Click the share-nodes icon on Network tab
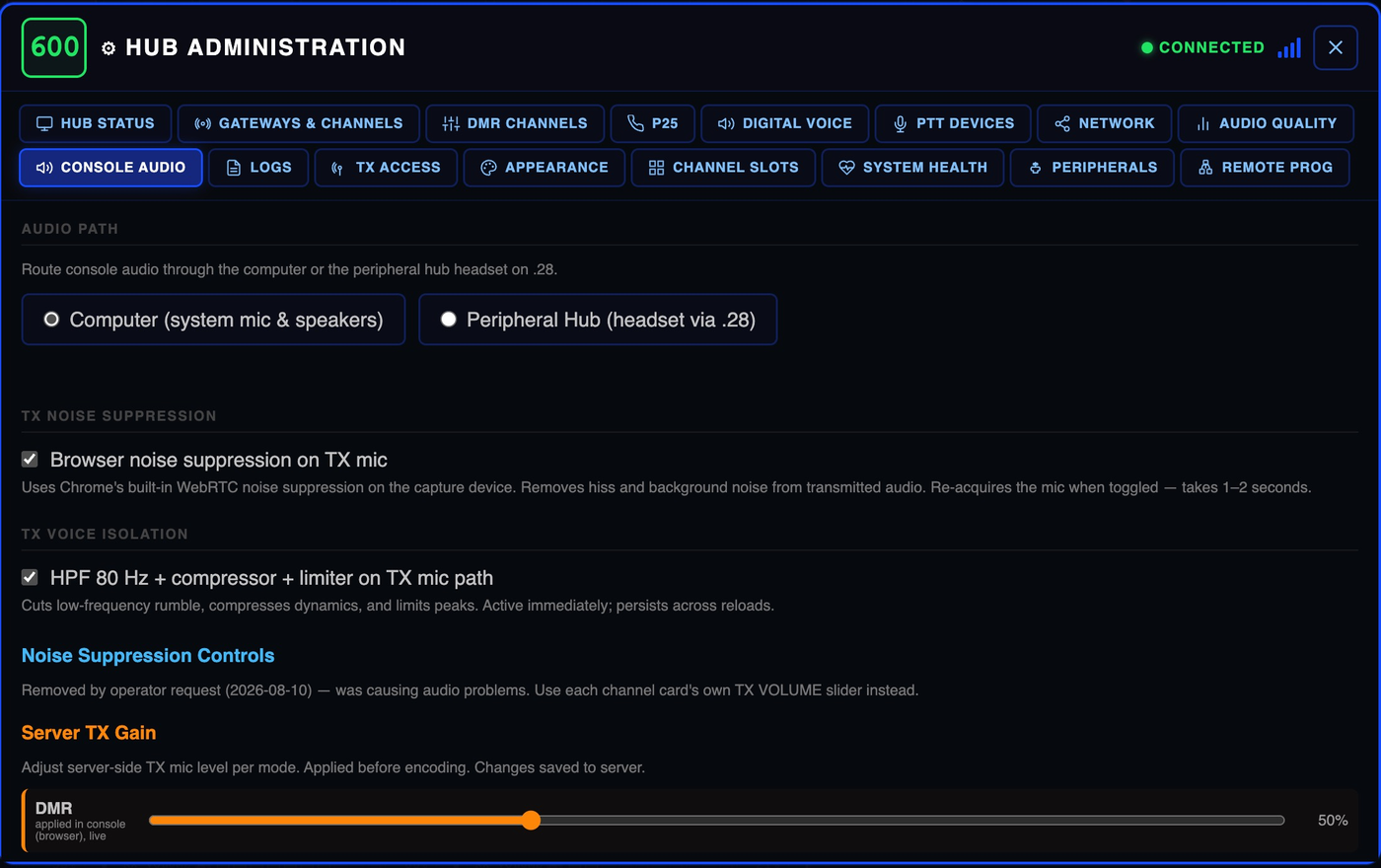 pos(1062,124)
